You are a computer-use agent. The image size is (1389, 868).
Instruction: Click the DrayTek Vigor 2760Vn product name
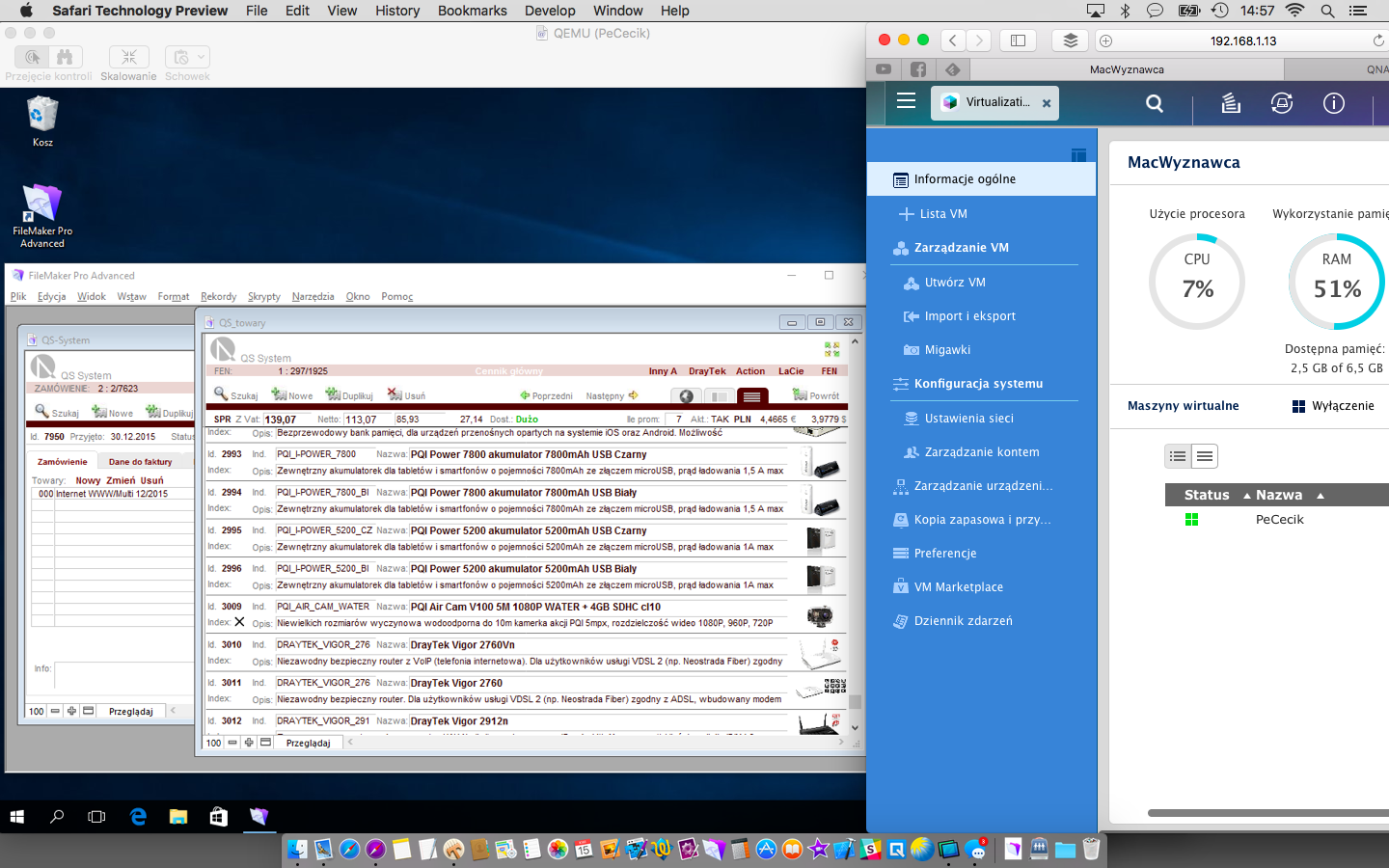pos(463,645)
